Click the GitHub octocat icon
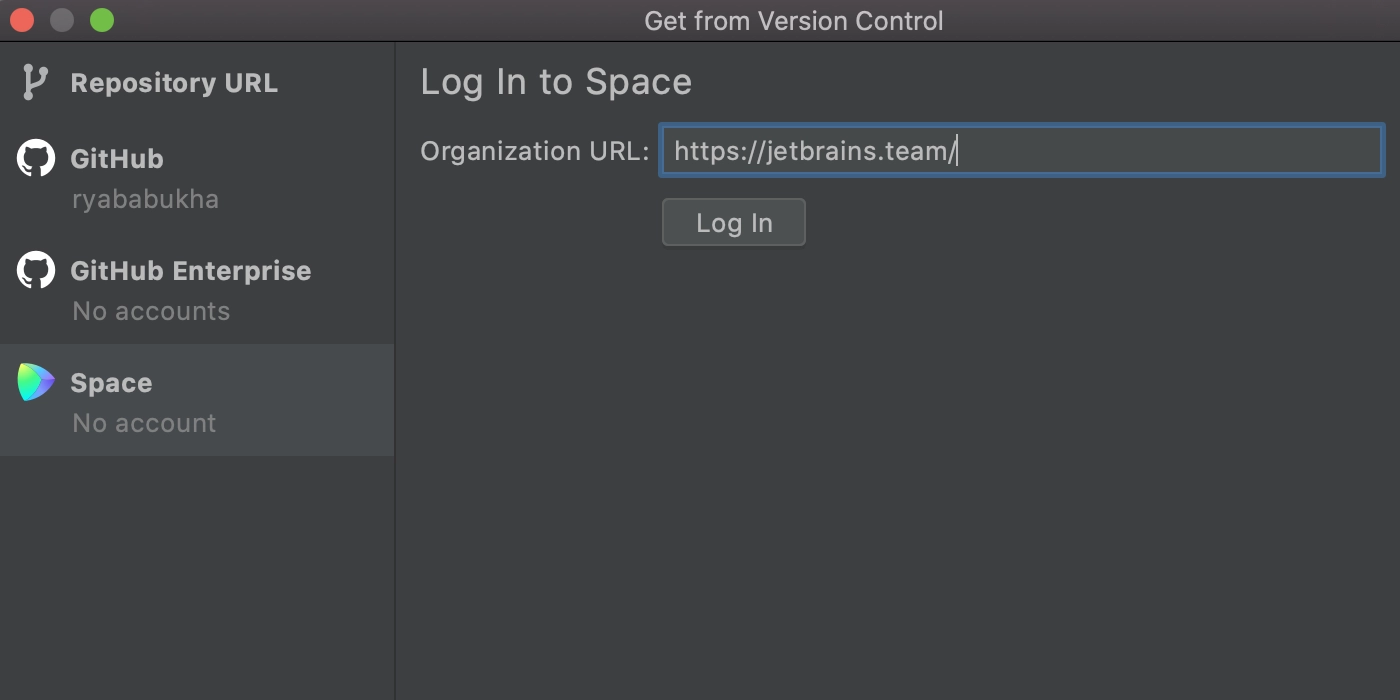 pyautogui.click(x=36, y=158)
